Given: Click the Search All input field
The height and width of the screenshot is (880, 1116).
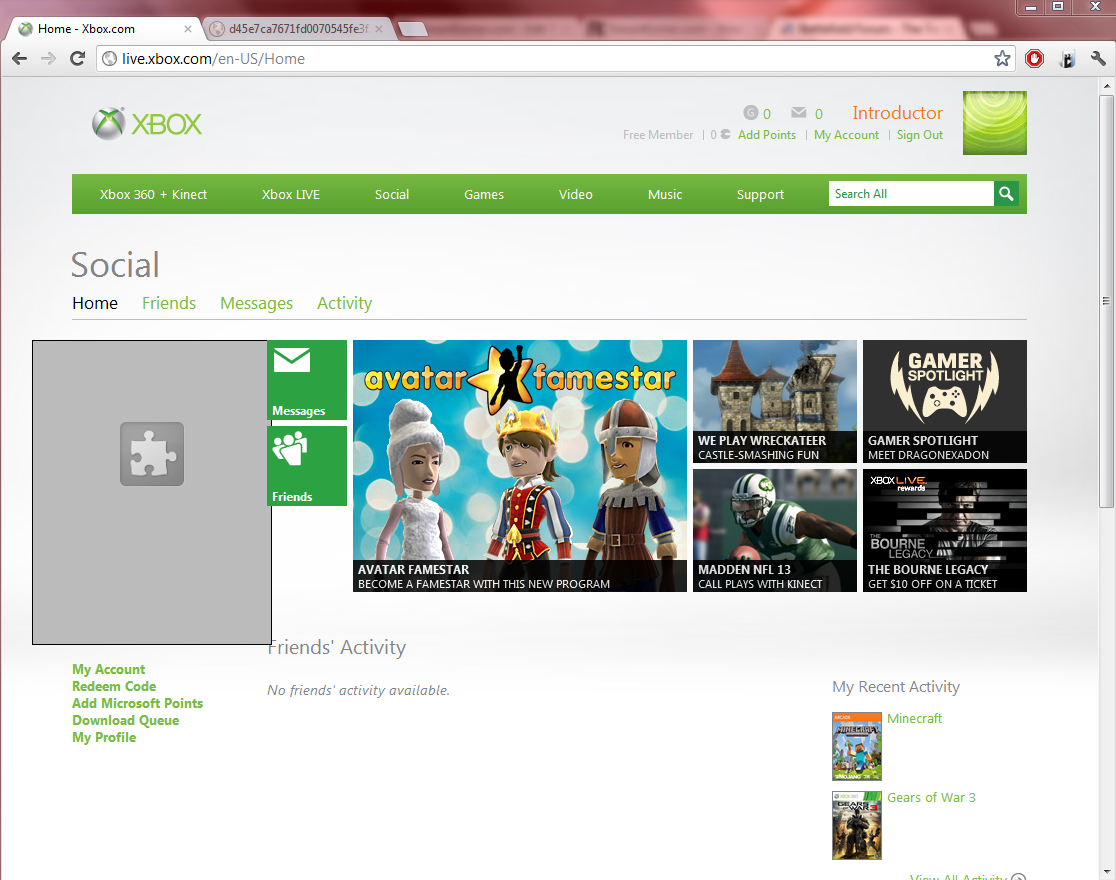Looking at the screenshot, I should pos(911,194).
